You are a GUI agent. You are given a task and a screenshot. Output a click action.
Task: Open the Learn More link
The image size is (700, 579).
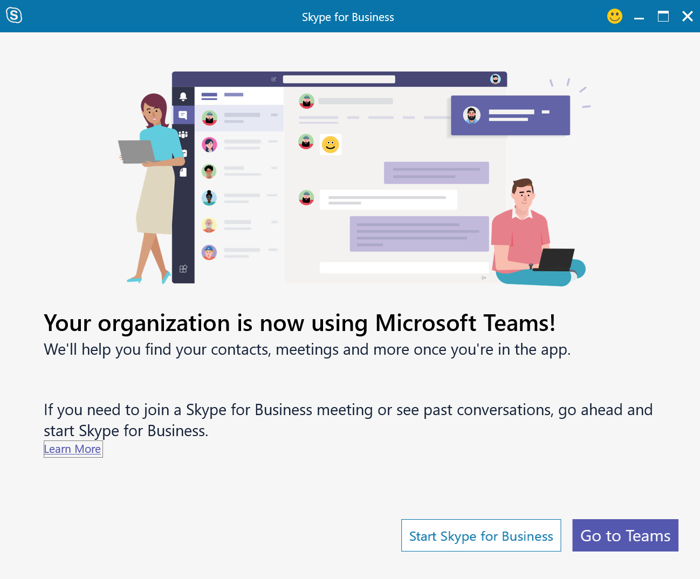tap(72, 449)
